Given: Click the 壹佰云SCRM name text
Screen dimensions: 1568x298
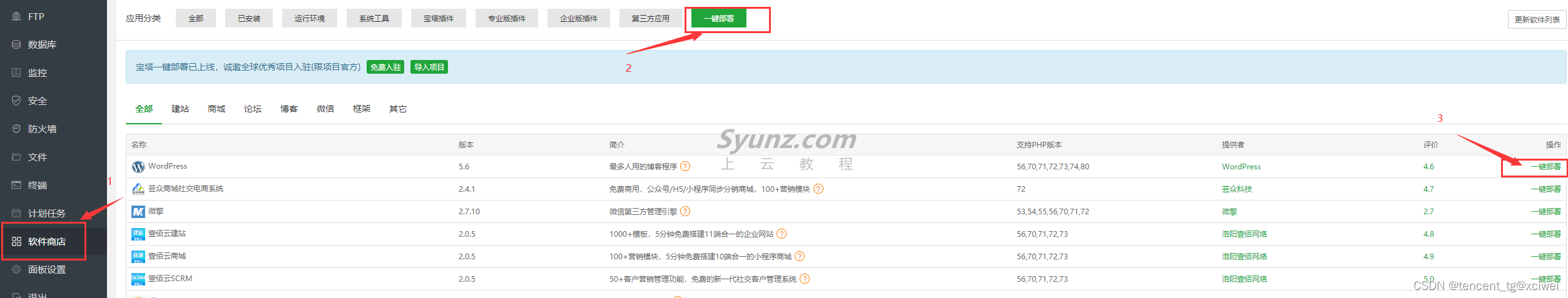Looking at the screenshot, I should (170, 279).
